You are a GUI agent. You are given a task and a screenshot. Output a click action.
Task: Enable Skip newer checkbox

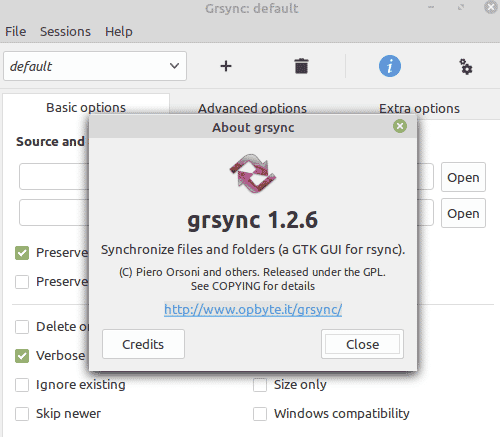22,414
